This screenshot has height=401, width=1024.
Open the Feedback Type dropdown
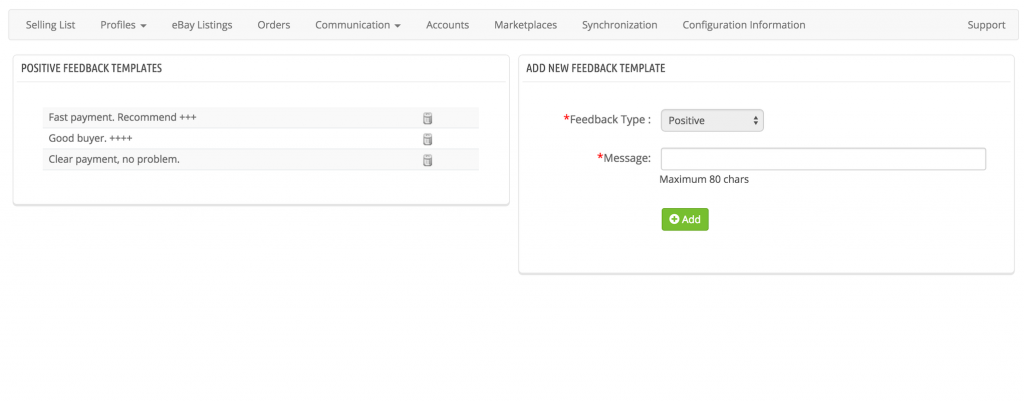click(712, 120)
